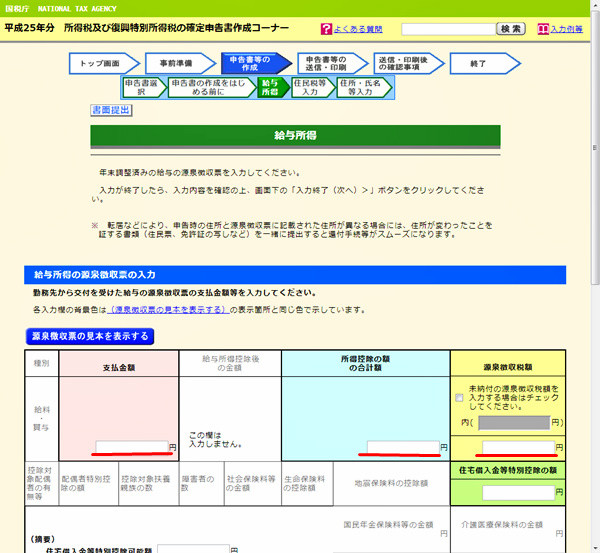Click the この欄は入力しません text

coord(215,440)
